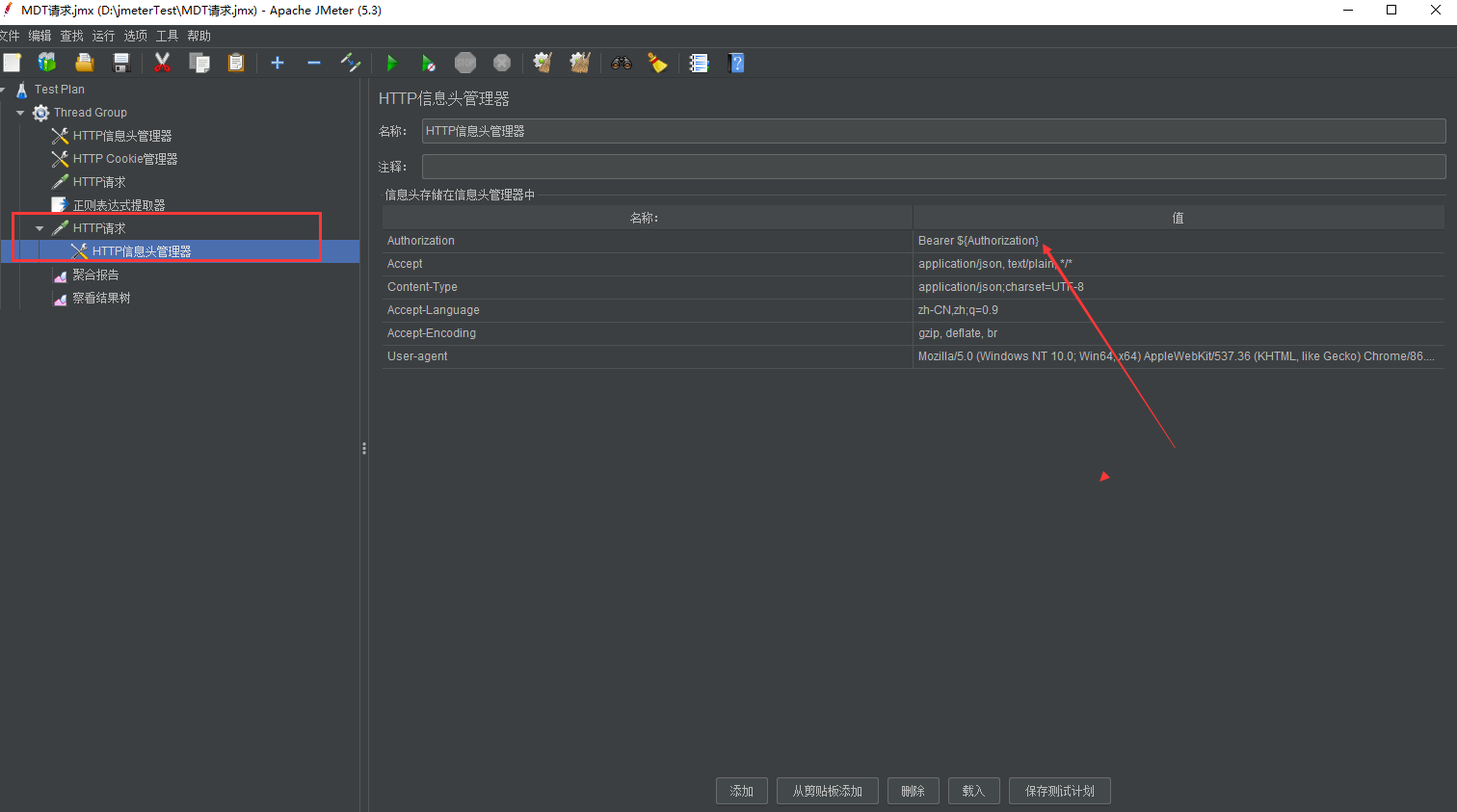Expand all nodes with plus icon
The width and height of the screenshot is (1457, 812).
tap(278, 63)
